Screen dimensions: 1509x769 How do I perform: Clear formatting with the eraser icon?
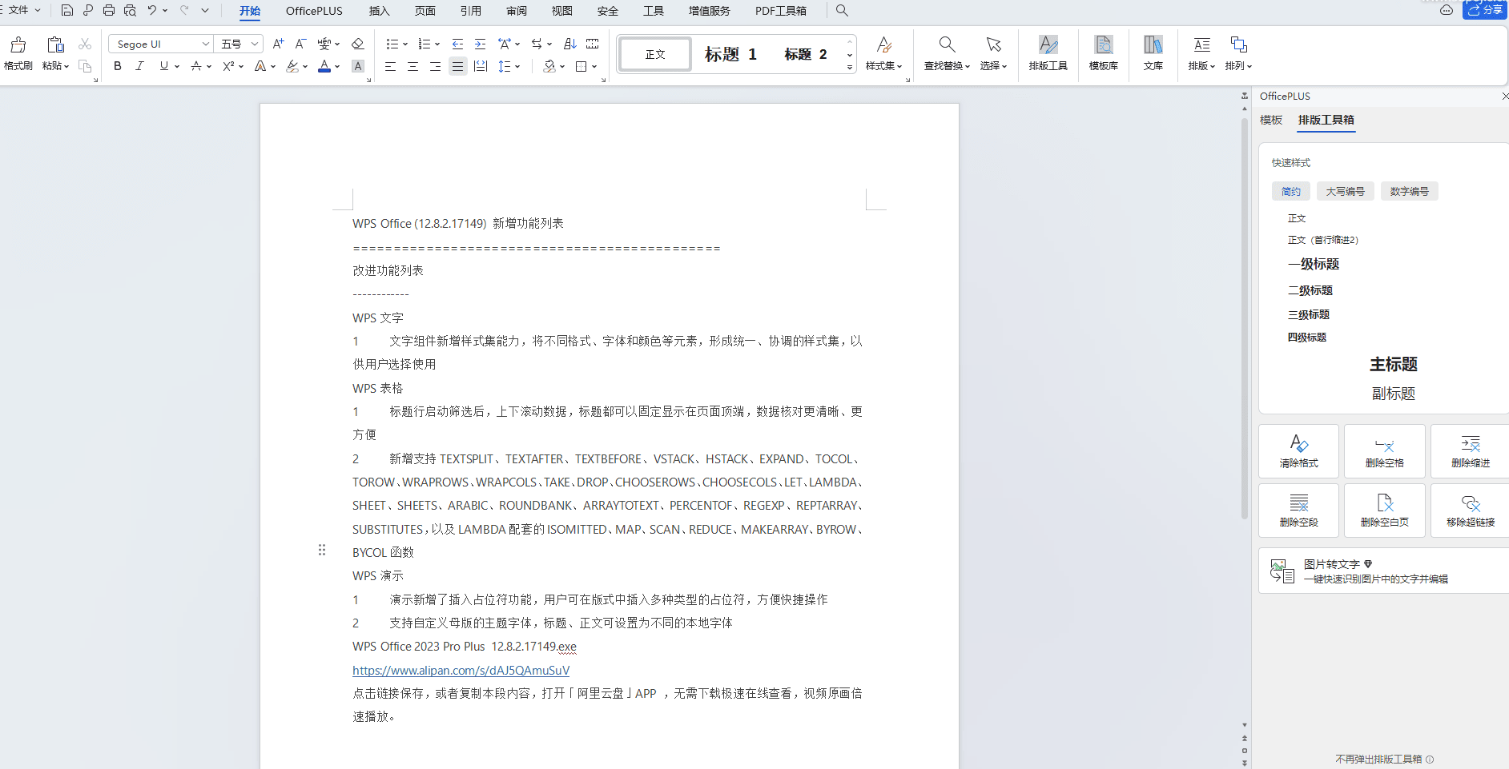[358, 44]
